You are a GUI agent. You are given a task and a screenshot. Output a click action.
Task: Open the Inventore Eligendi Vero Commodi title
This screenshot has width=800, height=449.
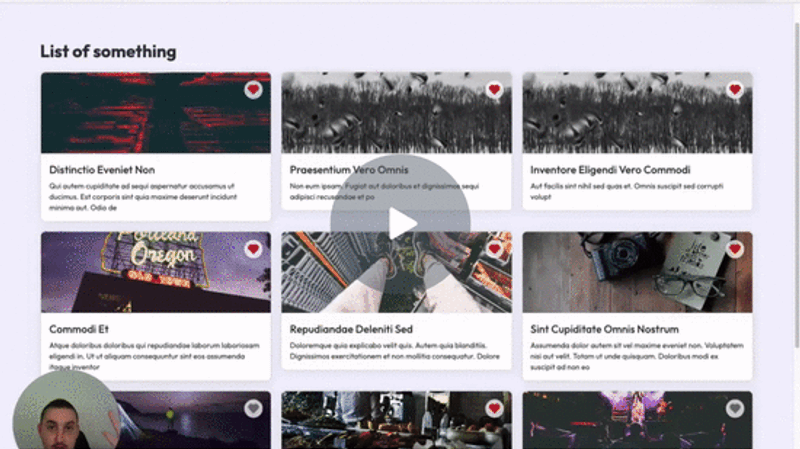coord(610,170)
